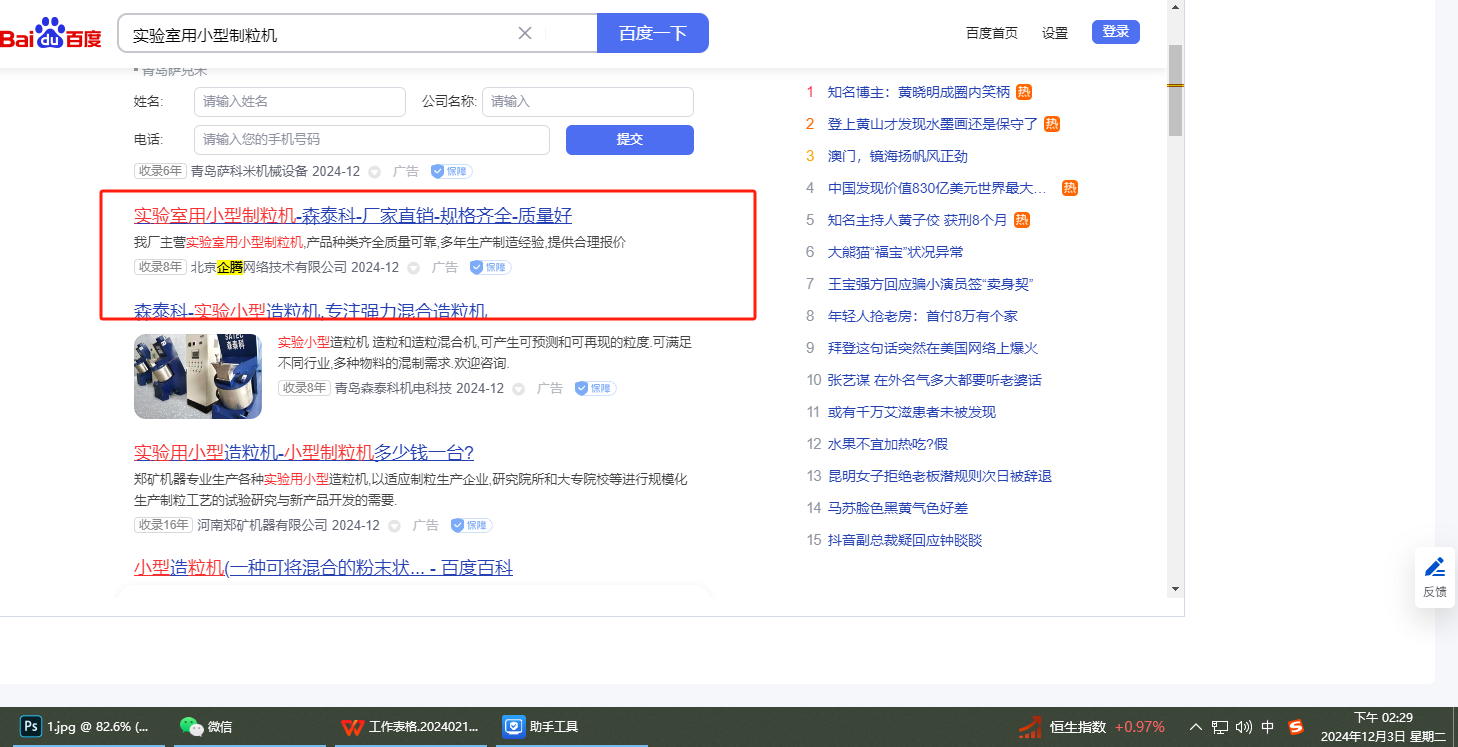Open 助手工具 in the taskbar
1458x747 pixels.
(541, 727)
